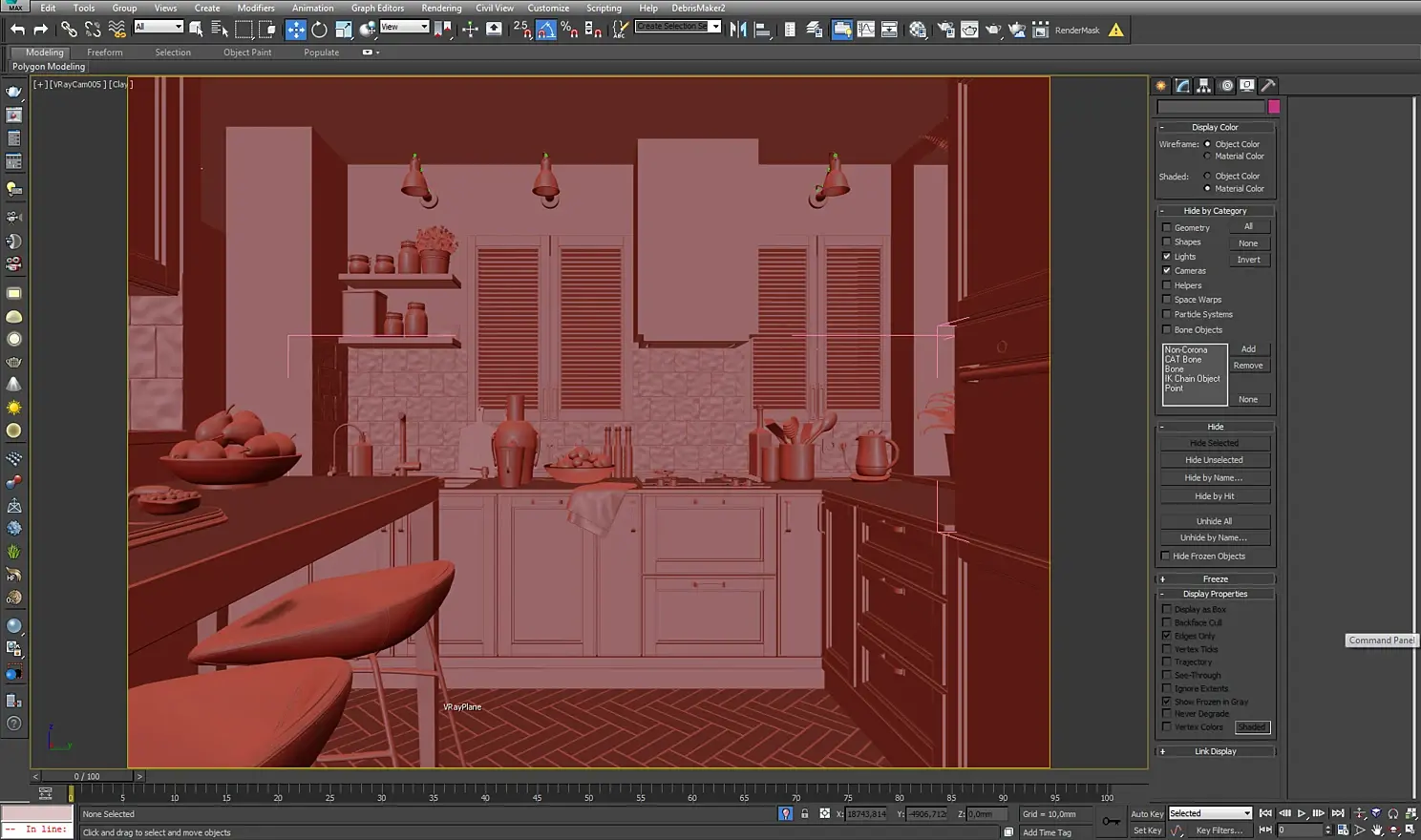Image resolution: width=1421 pixels, height=840 pixels.
Task: Click the Hide Unselected button
Action: (x=1214, y=460)
